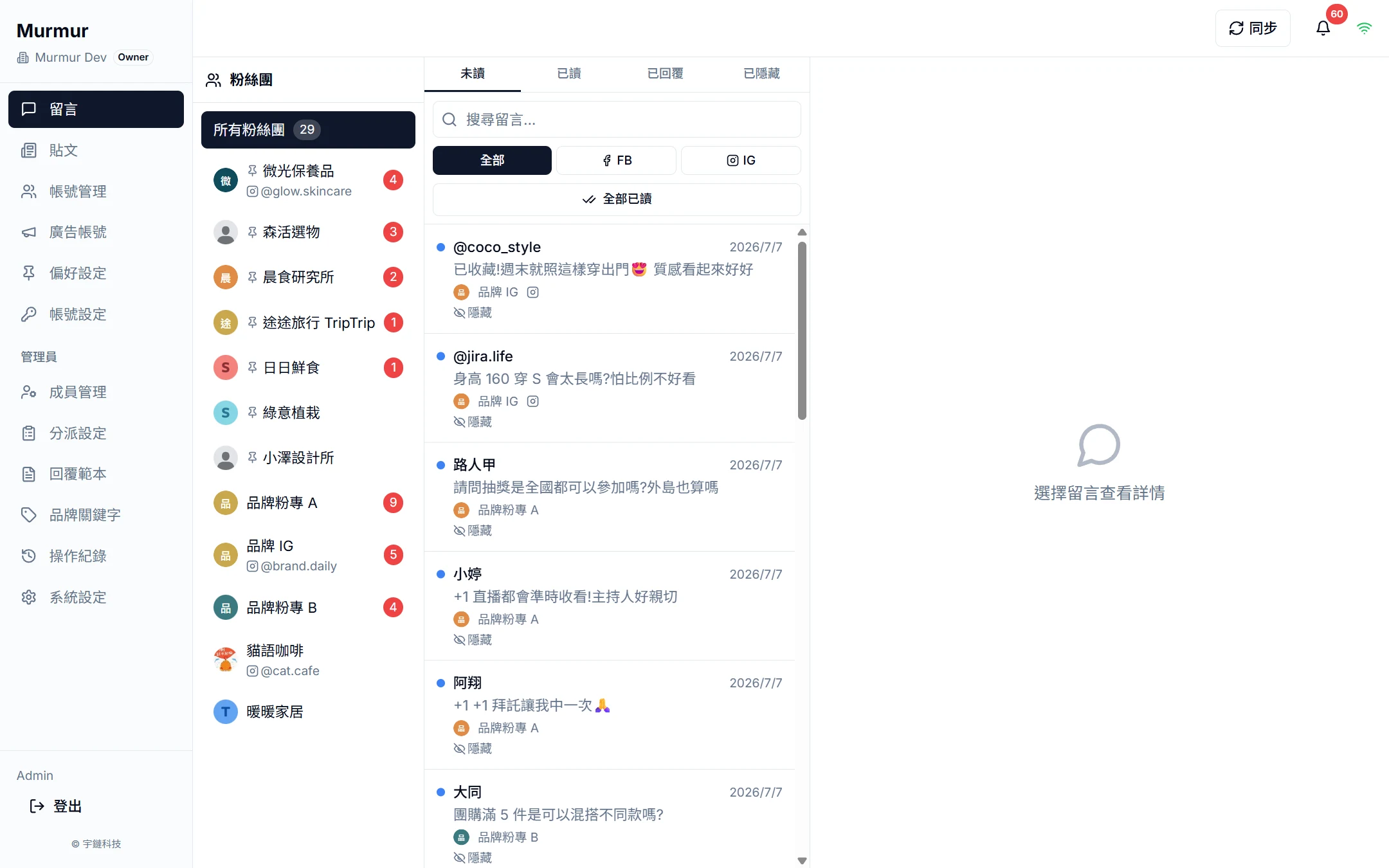Screen dimensions: 1389x868
Task: Open 偏好設定 preferences
Action: (96, 273)
